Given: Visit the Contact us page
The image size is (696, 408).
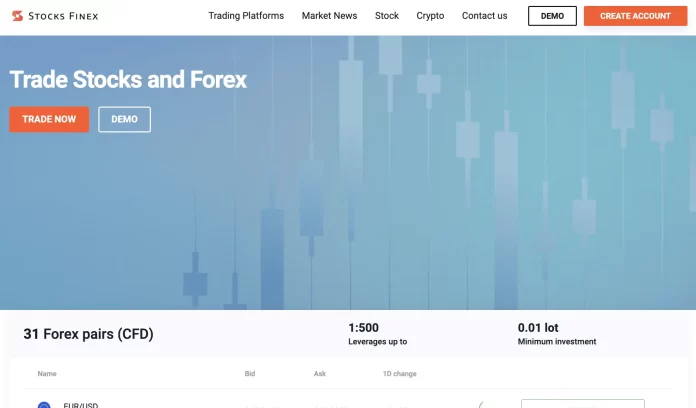Looking at the screenshot, I should click(484, 16).
